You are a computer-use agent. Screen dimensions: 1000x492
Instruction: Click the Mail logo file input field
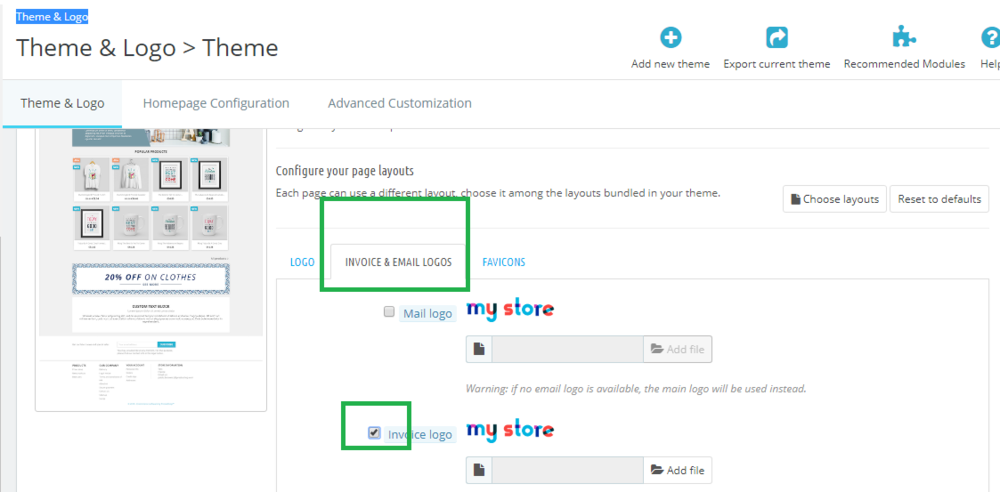(x=568, y=349)
